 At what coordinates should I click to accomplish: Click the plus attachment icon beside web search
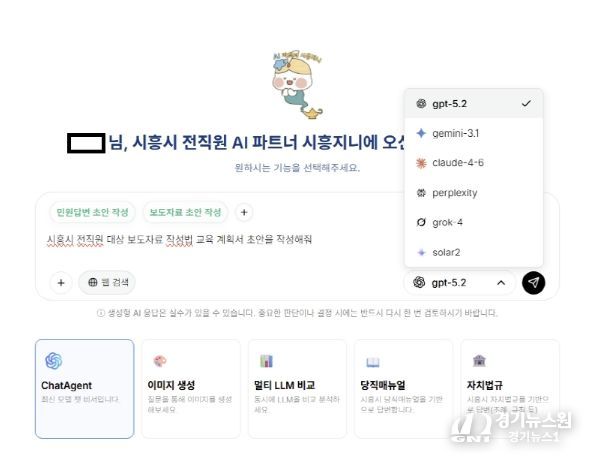click(x=61, y=283)
